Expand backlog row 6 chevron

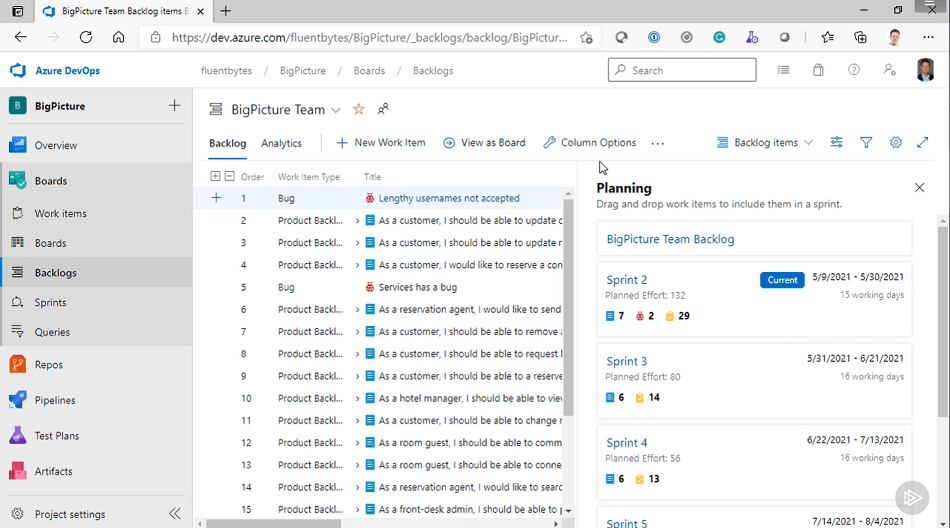pos(357,310)
